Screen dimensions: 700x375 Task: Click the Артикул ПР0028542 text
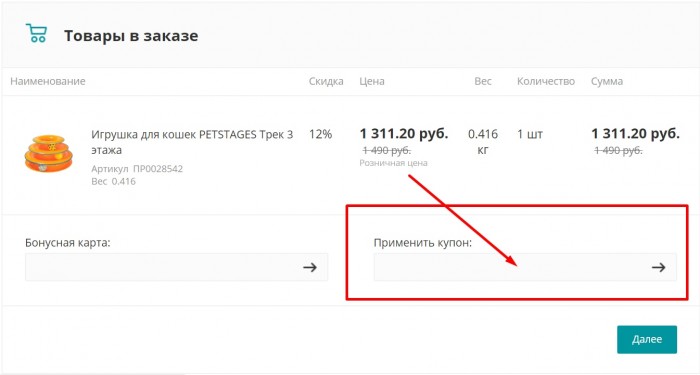tap(137, 169)
